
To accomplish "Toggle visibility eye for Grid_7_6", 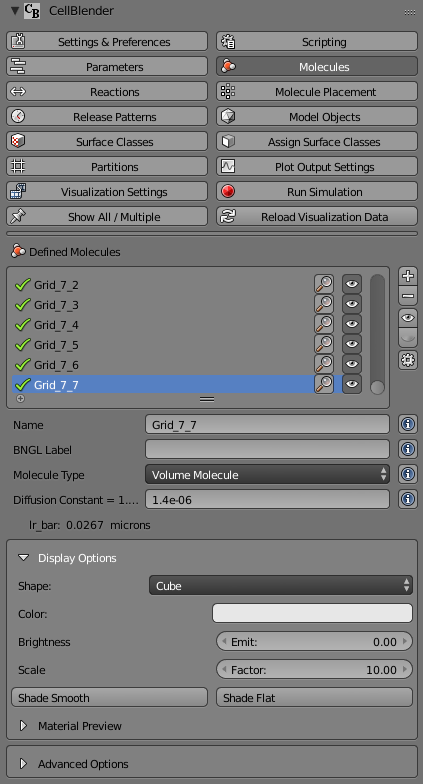I will point(352,364).
